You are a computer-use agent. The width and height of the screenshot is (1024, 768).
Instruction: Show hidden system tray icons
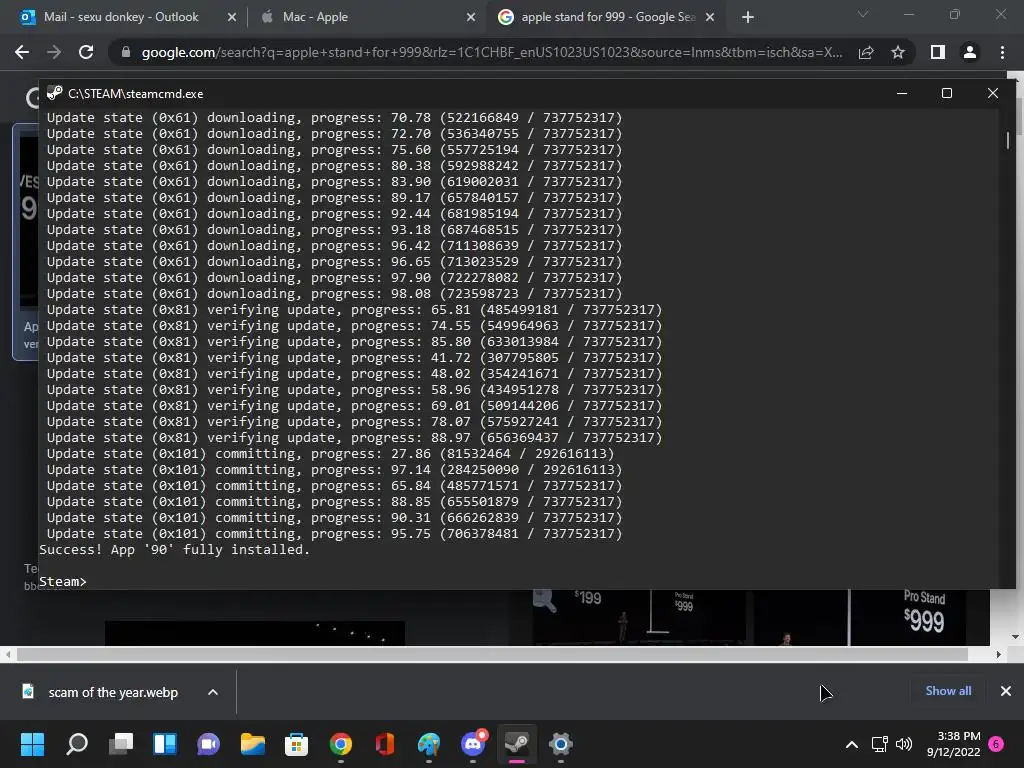(x=852, y=744)
